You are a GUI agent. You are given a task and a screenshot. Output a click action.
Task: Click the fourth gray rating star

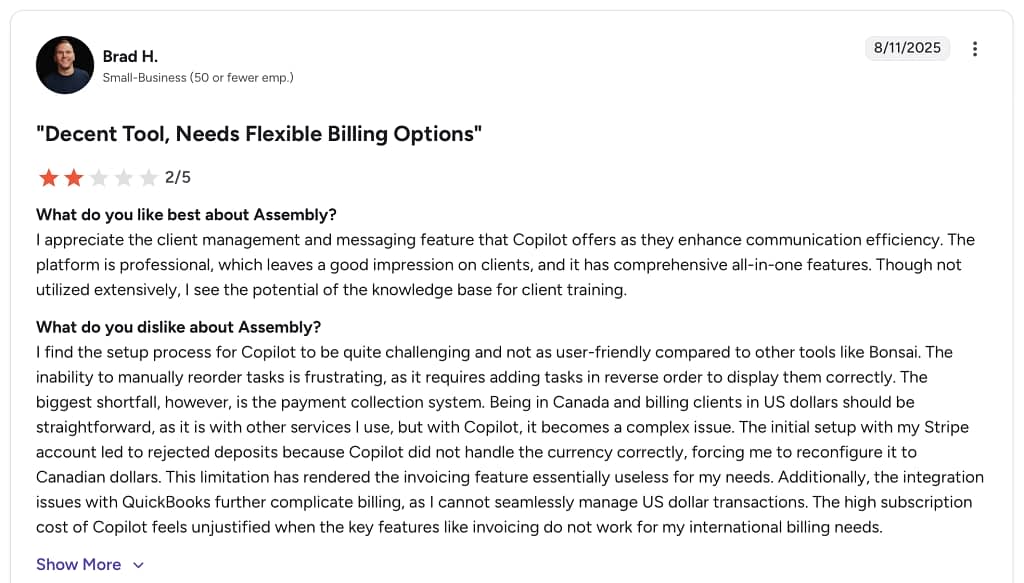pos(123,178)
